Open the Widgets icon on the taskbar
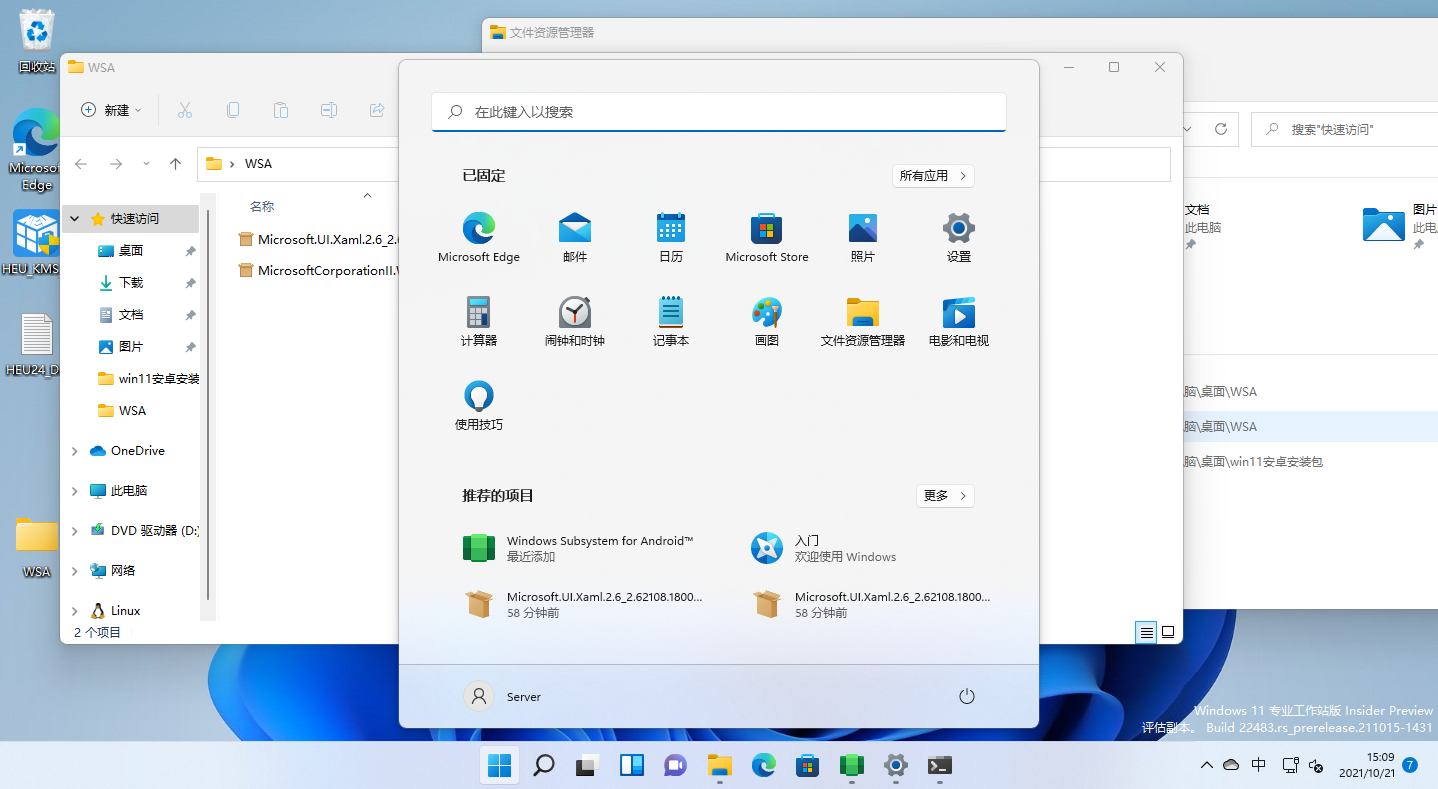This screenshot has height=789, width=1438. (632, 766)
